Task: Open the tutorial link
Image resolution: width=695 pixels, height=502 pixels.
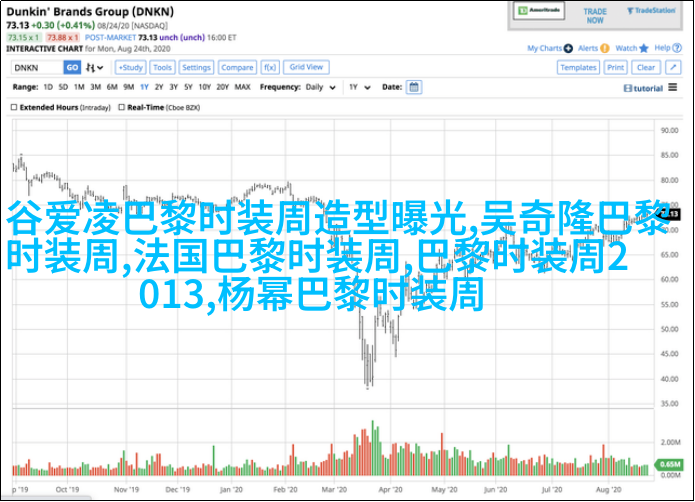Action: (643, 88)
